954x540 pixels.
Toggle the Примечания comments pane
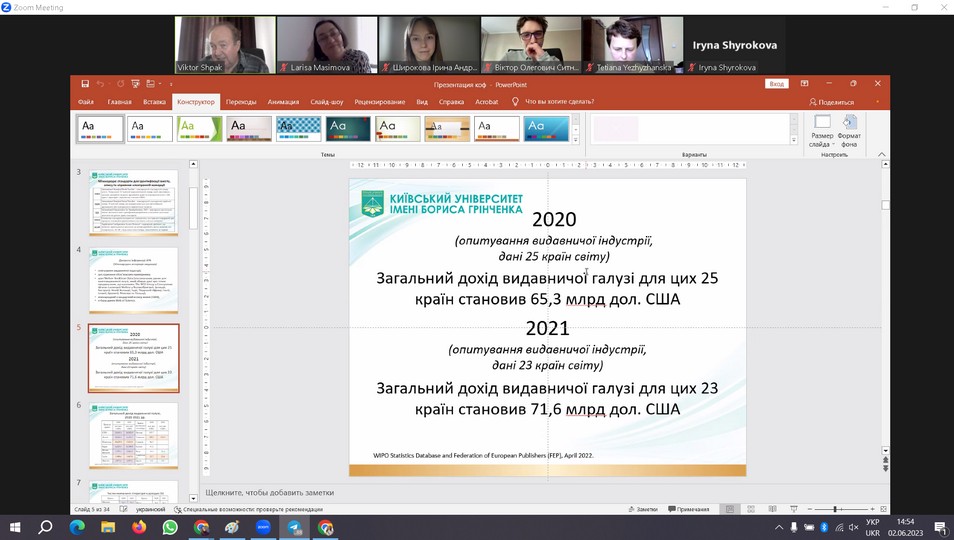click(x=688, y=510)
